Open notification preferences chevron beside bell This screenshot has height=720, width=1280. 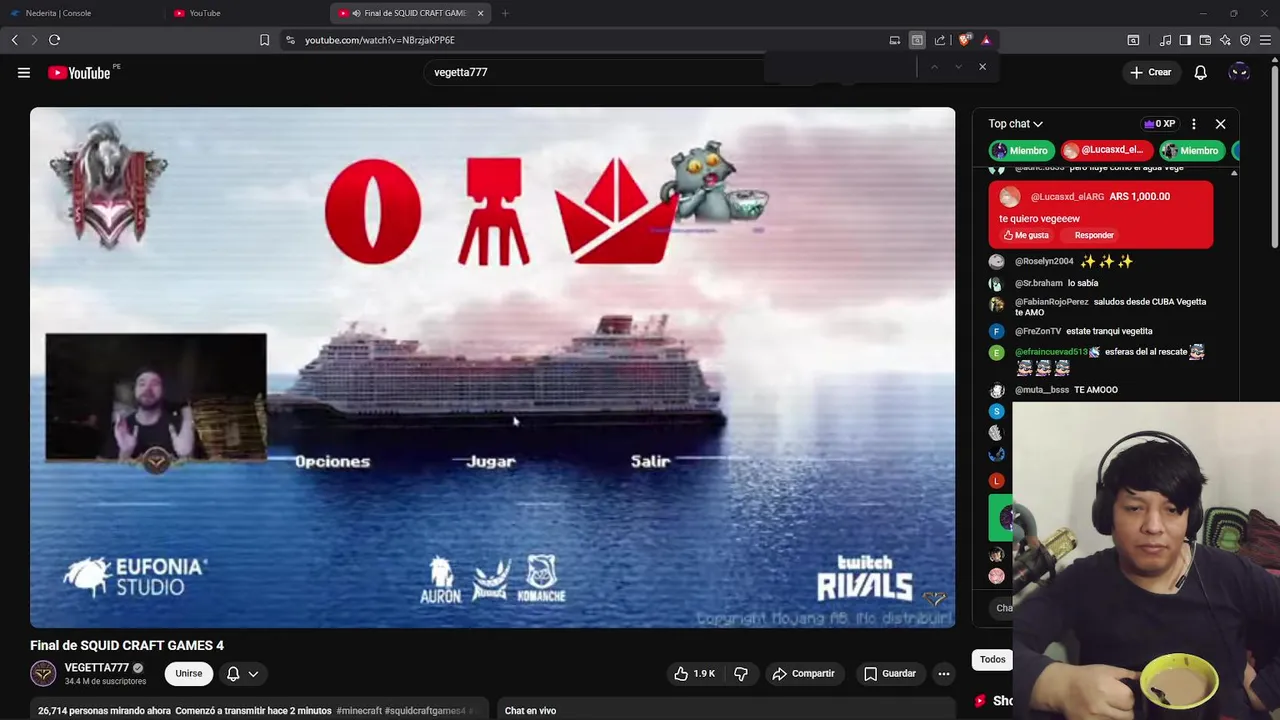click(253, 674)
